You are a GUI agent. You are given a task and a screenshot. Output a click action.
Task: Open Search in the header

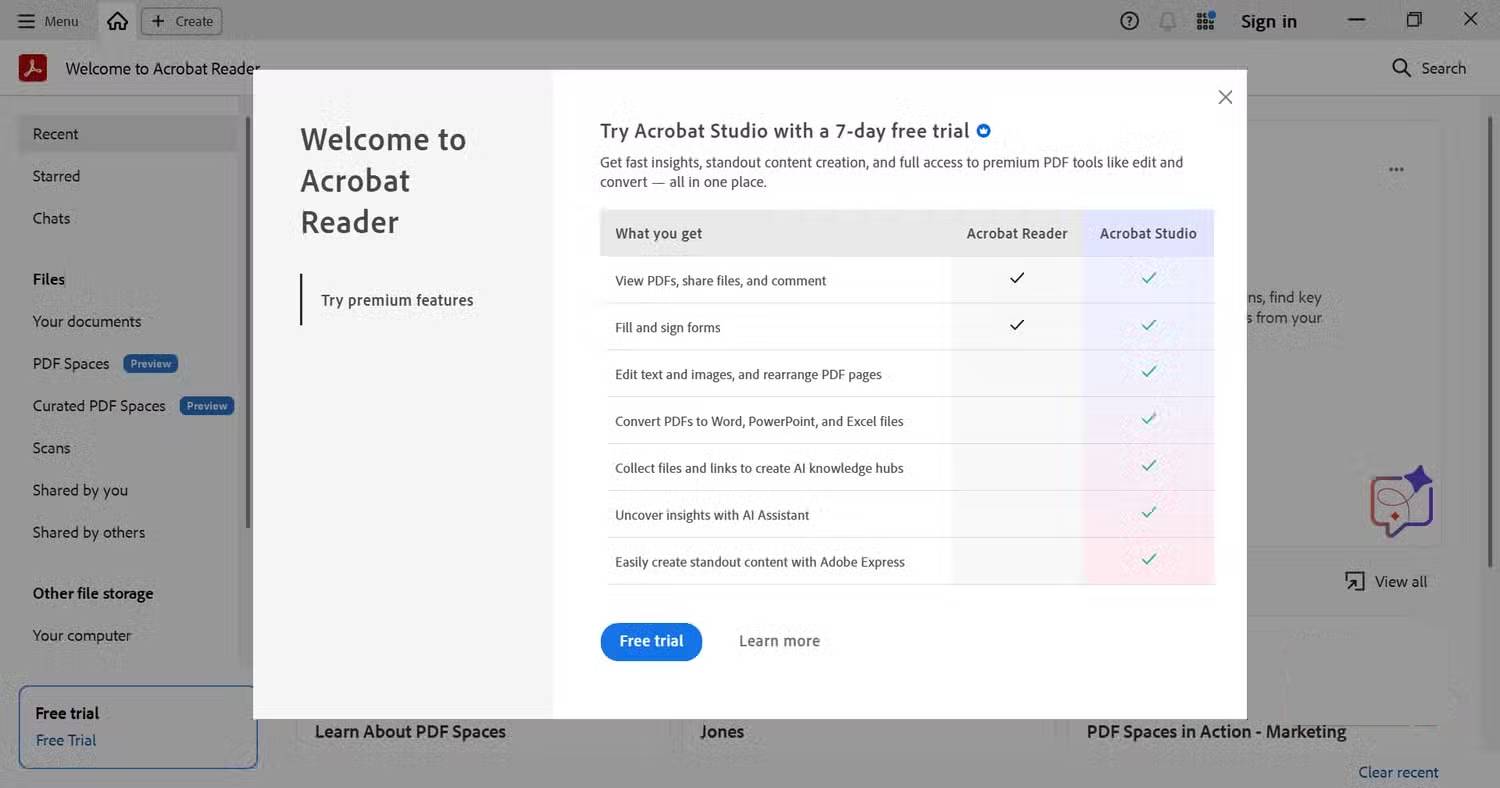[1429, 68]
